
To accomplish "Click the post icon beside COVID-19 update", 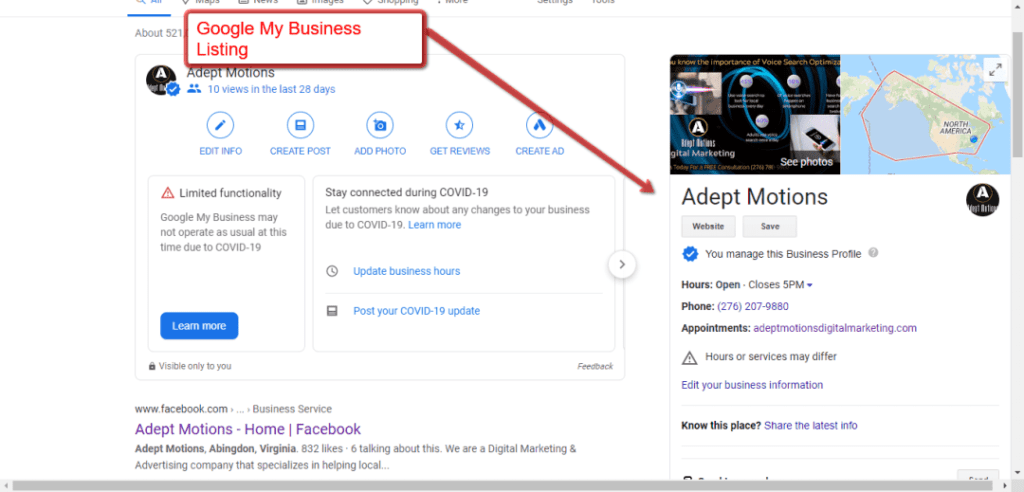I will coord(332,311).
